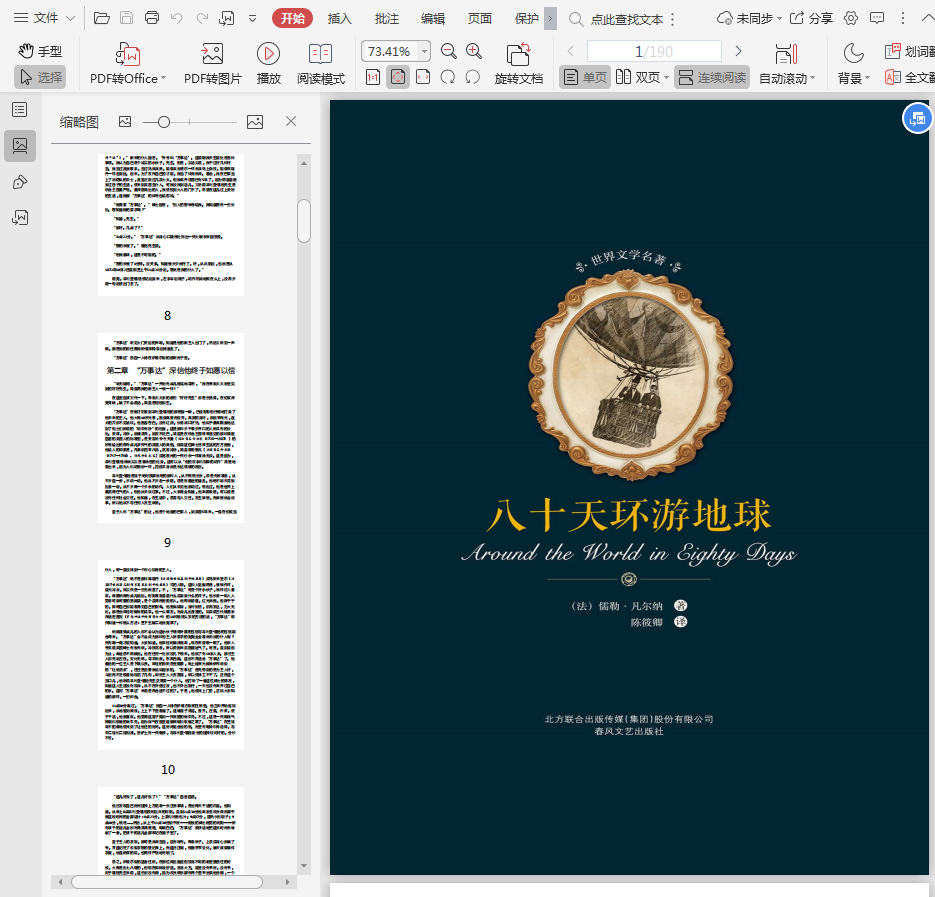This screenshot has width=935, height=897.
Task: Expand the 文件 menu dropdown
Action: 44,18
